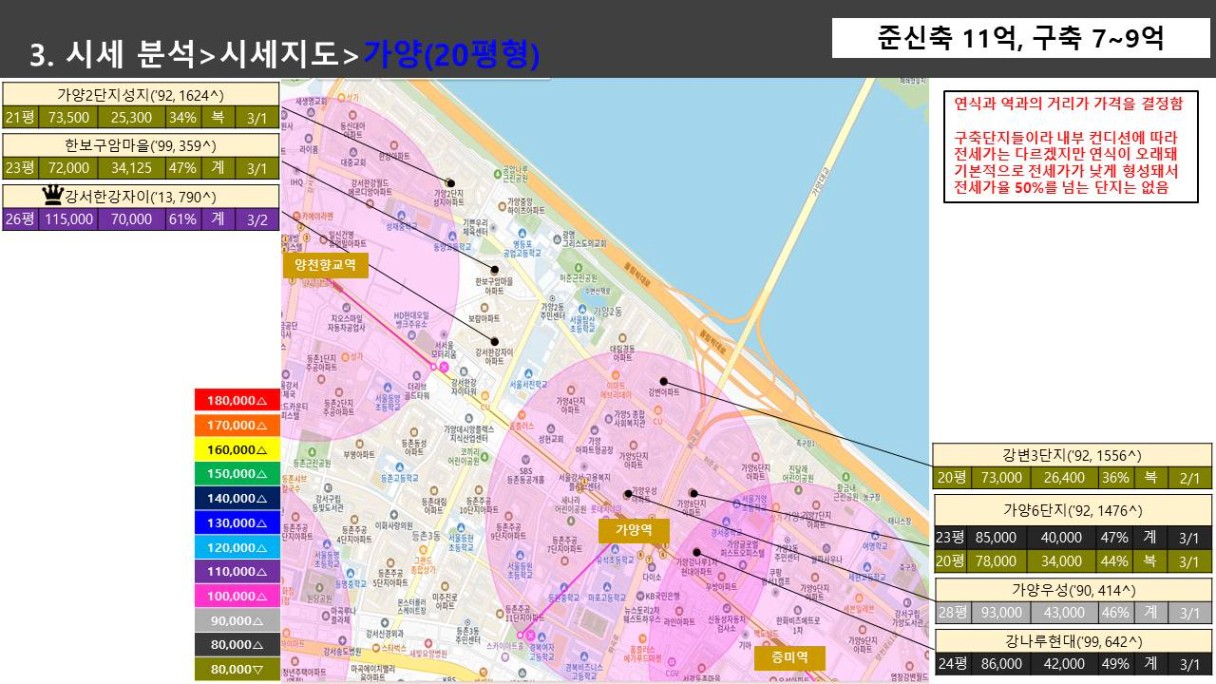Viewport: 1216px width, 684px height.
Task: Click the 준신축 11억, 구축 7~9억 summary box
Action: [x=1021, y=39]
